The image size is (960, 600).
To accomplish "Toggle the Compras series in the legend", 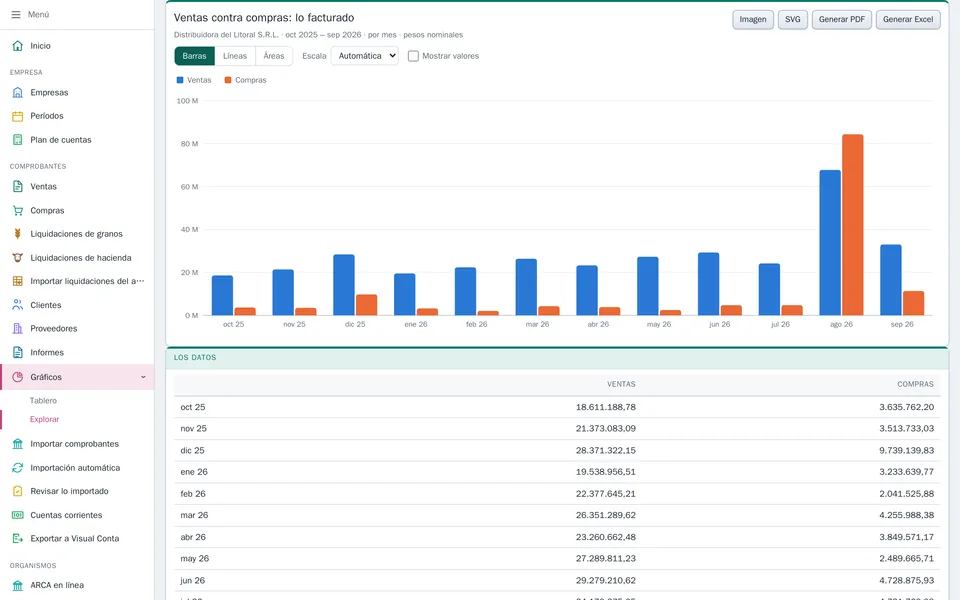I will (x=246, y=80).
